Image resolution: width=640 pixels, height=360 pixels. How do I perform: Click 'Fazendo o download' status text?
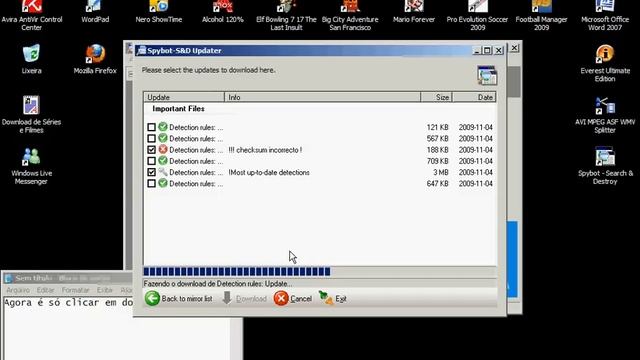[x=218, y=283]
